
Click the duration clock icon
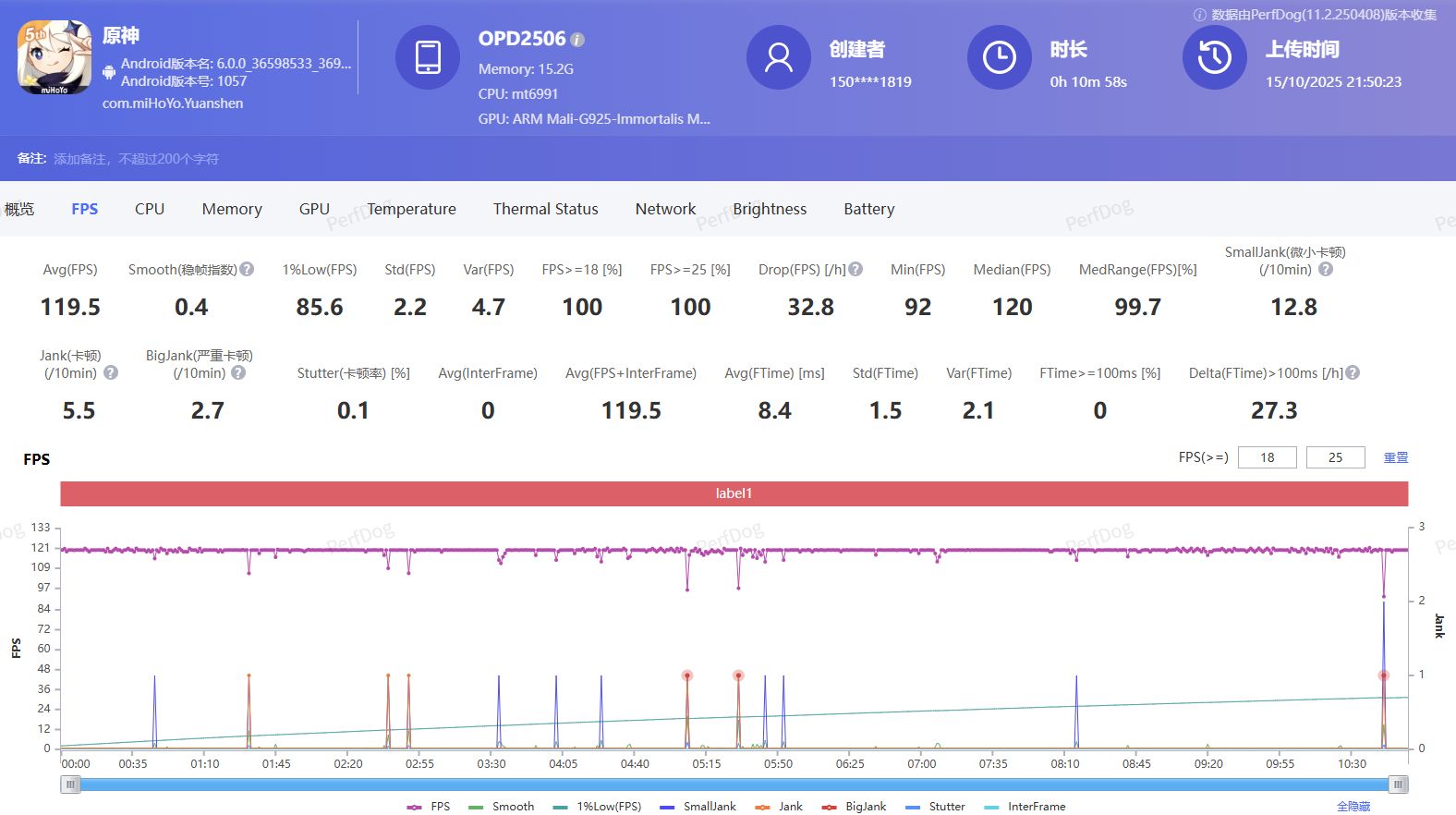coord(999,57)
